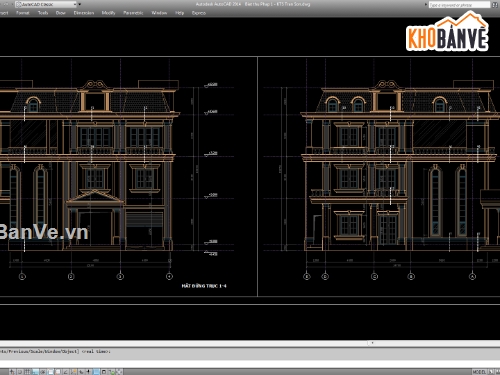Toggle 3D Object Snap in status bar
This screenshot has width=500, height=375.
pos(58,372)
